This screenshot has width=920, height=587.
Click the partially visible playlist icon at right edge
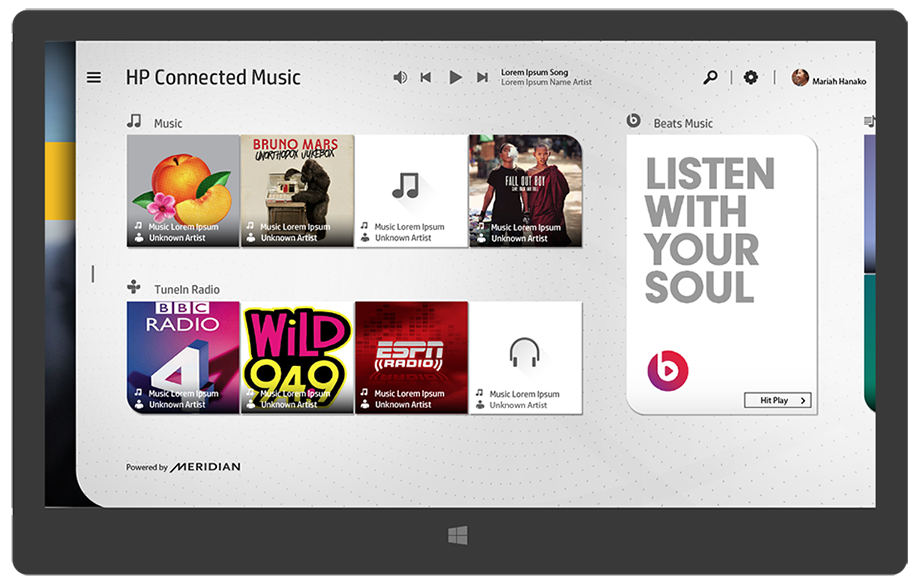(x=870, y=121)
